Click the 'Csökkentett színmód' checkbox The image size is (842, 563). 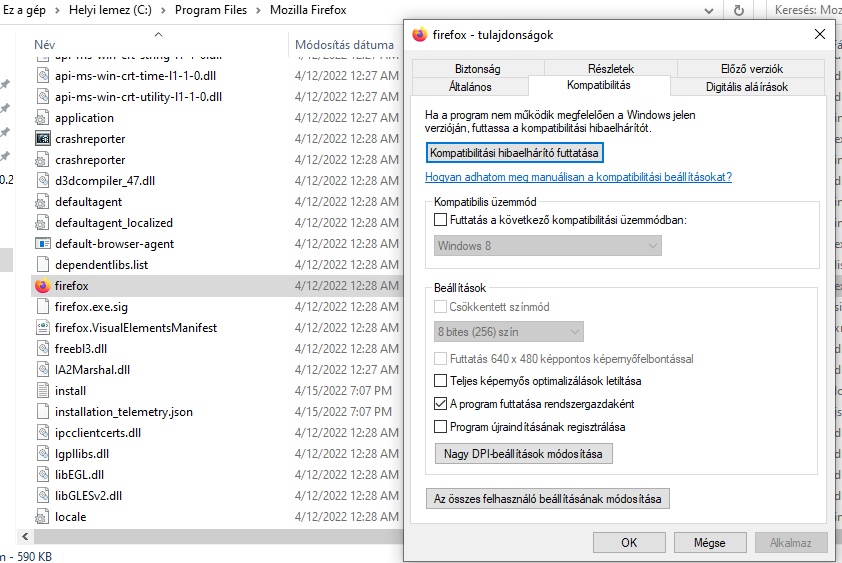(440, 307)
